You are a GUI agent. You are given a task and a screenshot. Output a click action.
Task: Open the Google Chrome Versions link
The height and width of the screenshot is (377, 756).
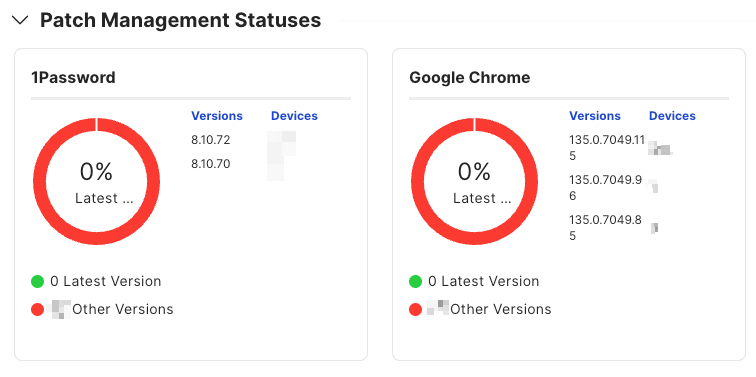595,116
